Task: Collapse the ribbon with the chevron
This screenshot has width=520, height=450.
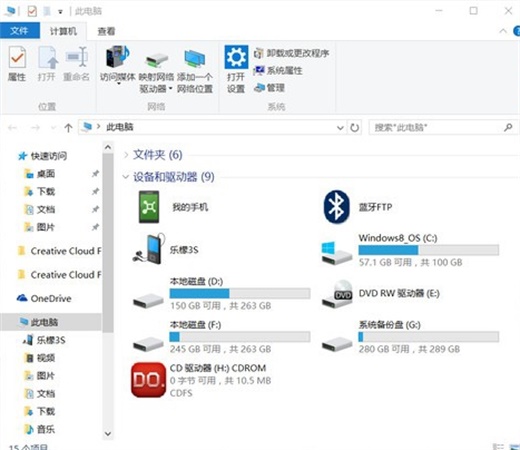Action: tap(503, 31)
